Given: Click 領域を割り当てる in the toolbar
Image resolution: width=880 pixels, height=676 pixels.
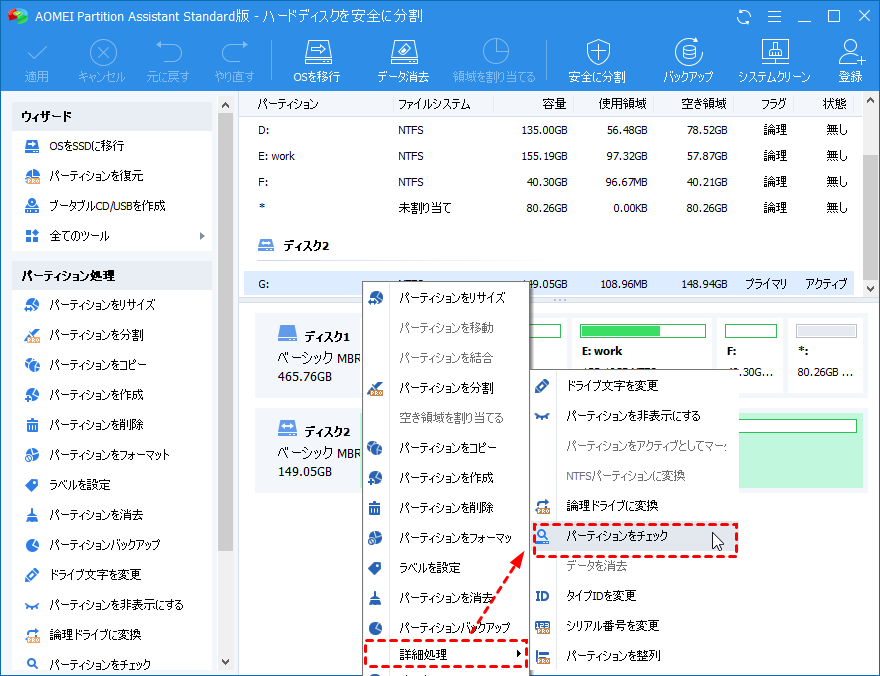Looking at the screenshot, I should (494, 61).
